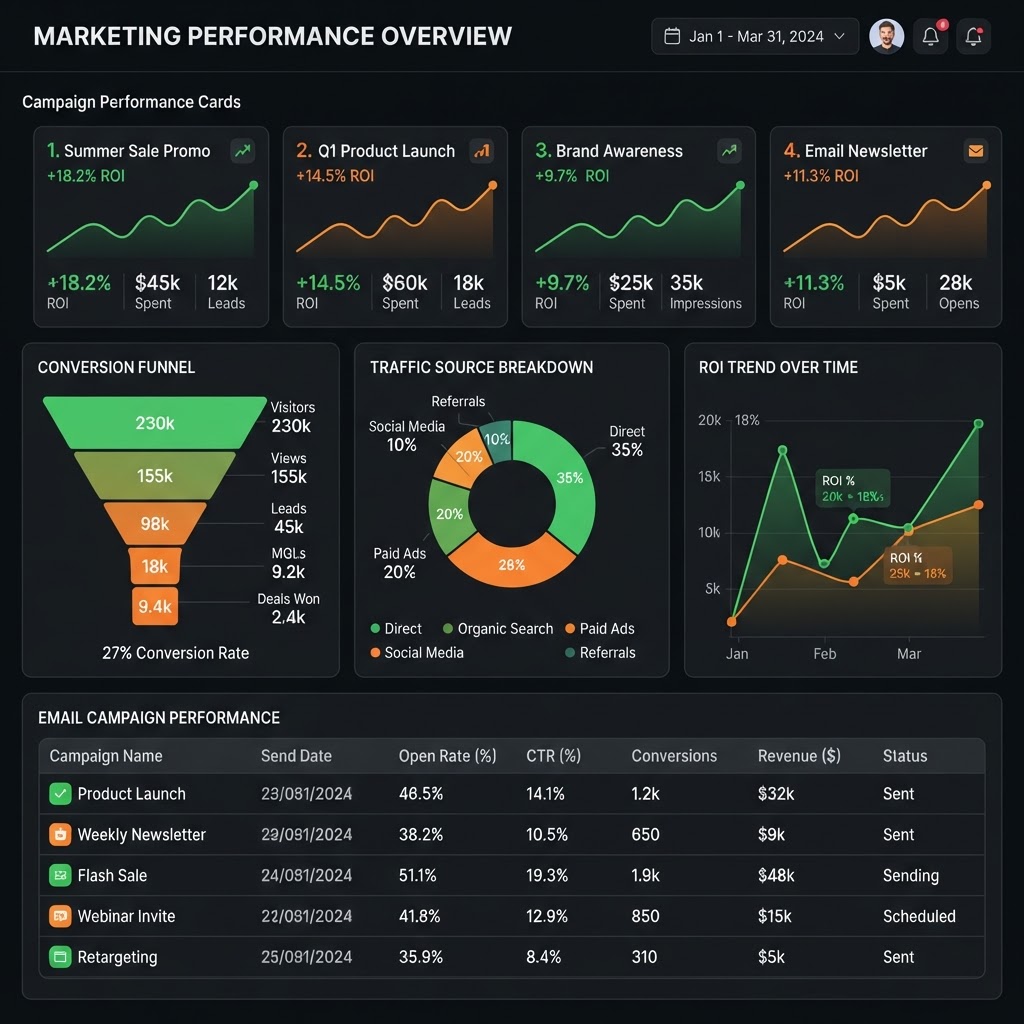Click the 230k Visitors funnel stage

point(155,423)
